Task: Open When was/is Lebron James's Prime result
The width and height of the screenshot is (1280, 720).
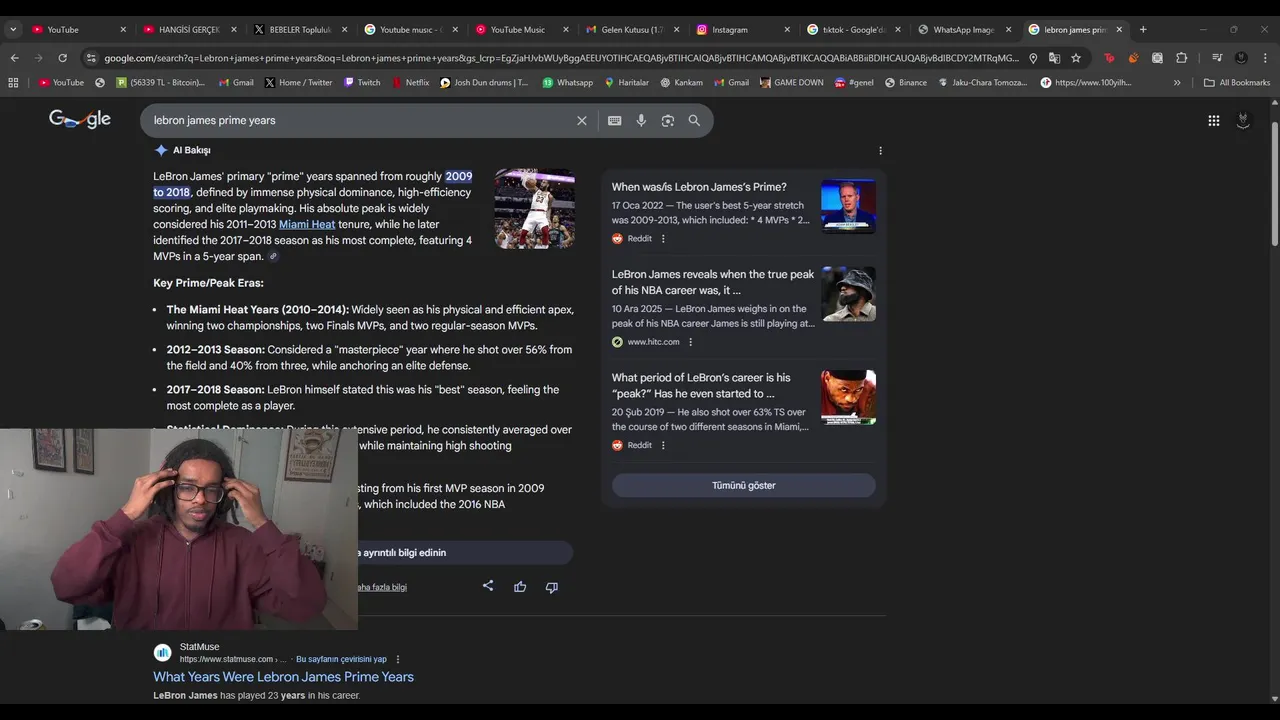Action: coord(699,187)
